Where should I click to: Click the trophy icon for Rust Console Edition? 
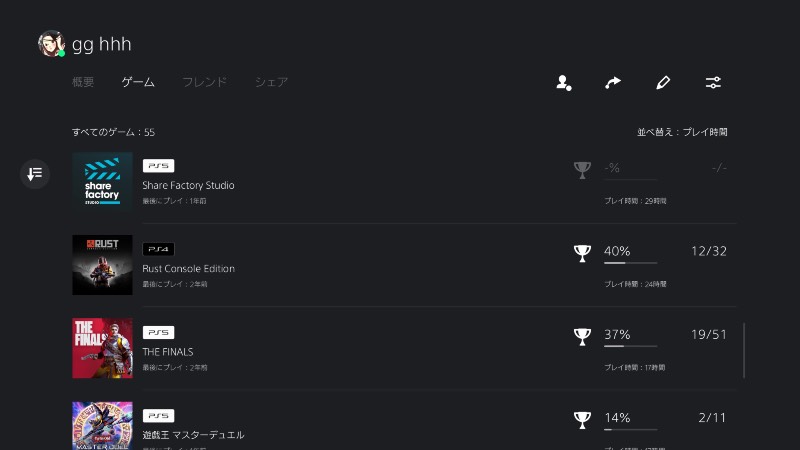pos(582,253)
